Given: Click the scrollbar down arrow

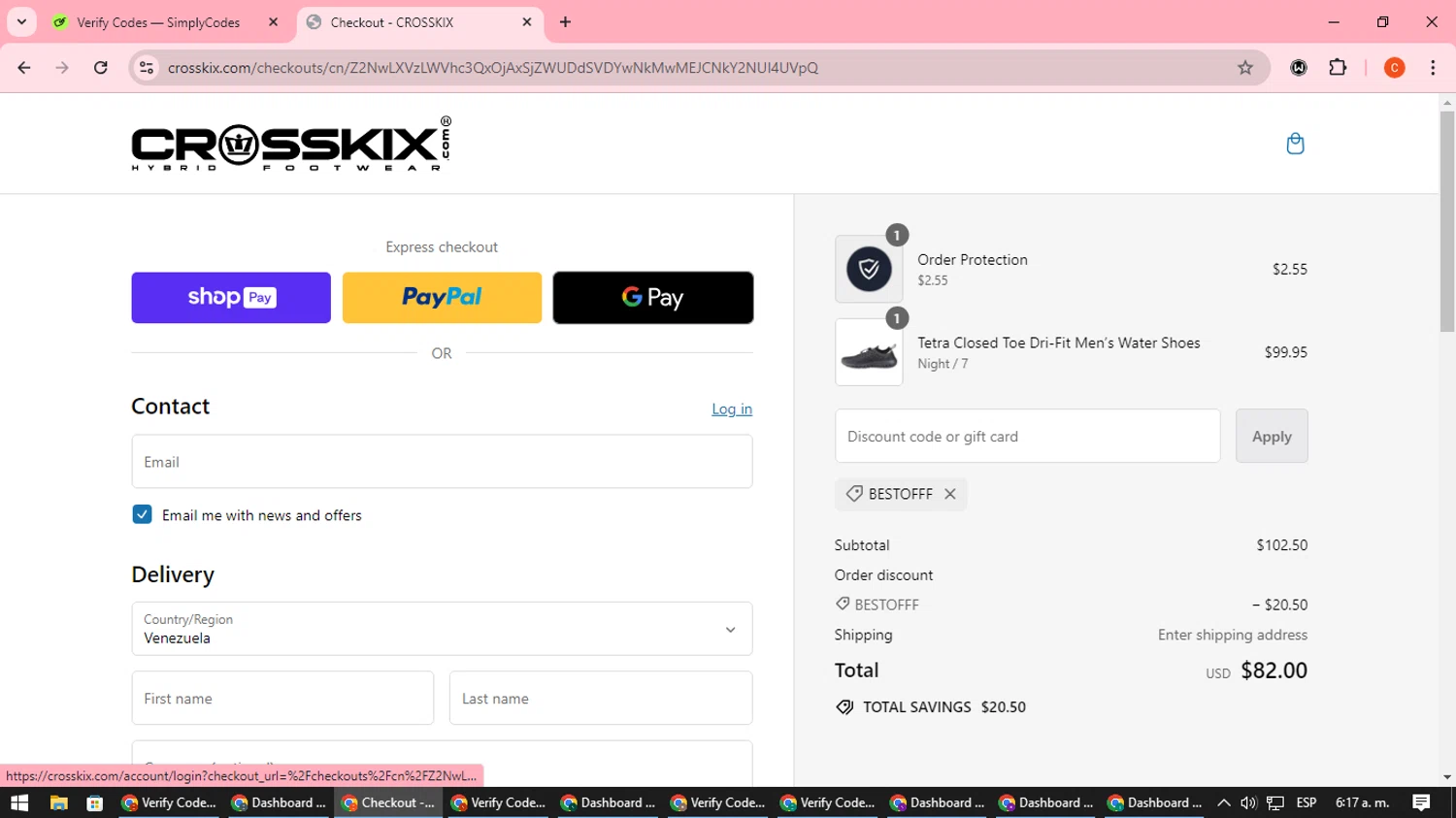Looking at the screenshot, I should click(1447, 777).
